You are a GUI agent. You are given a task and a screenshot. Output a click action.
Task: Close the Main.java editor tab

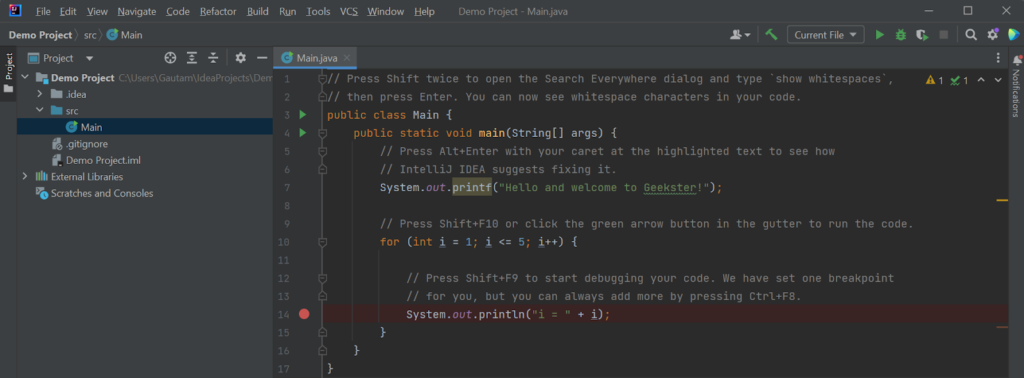click(347, 58)
